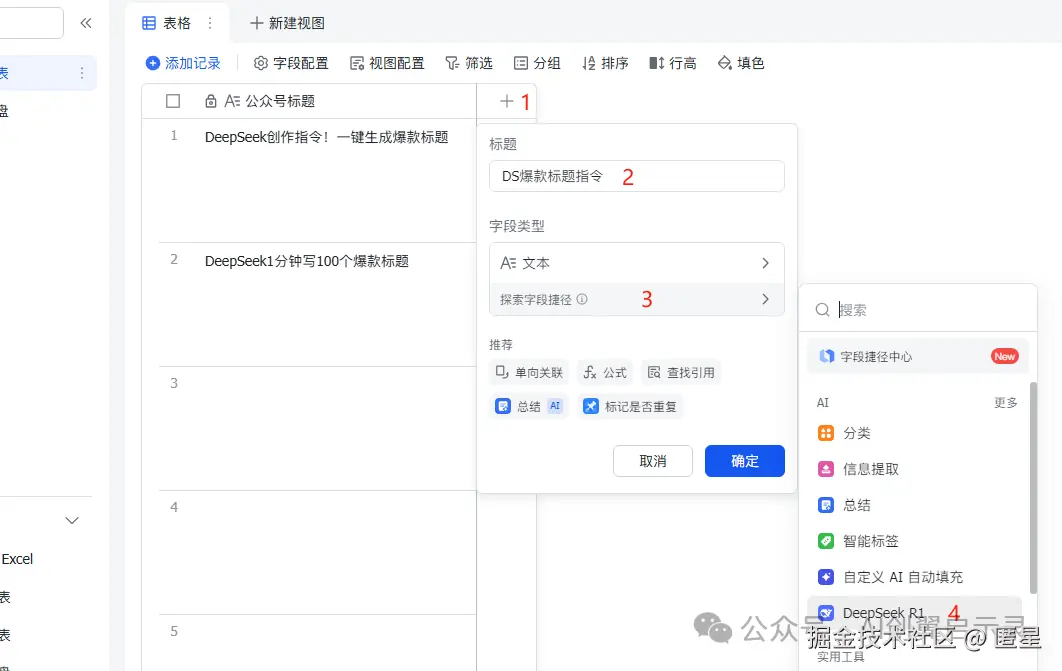Collapse the left sidebar with double-arrow

tap(86, 22)
